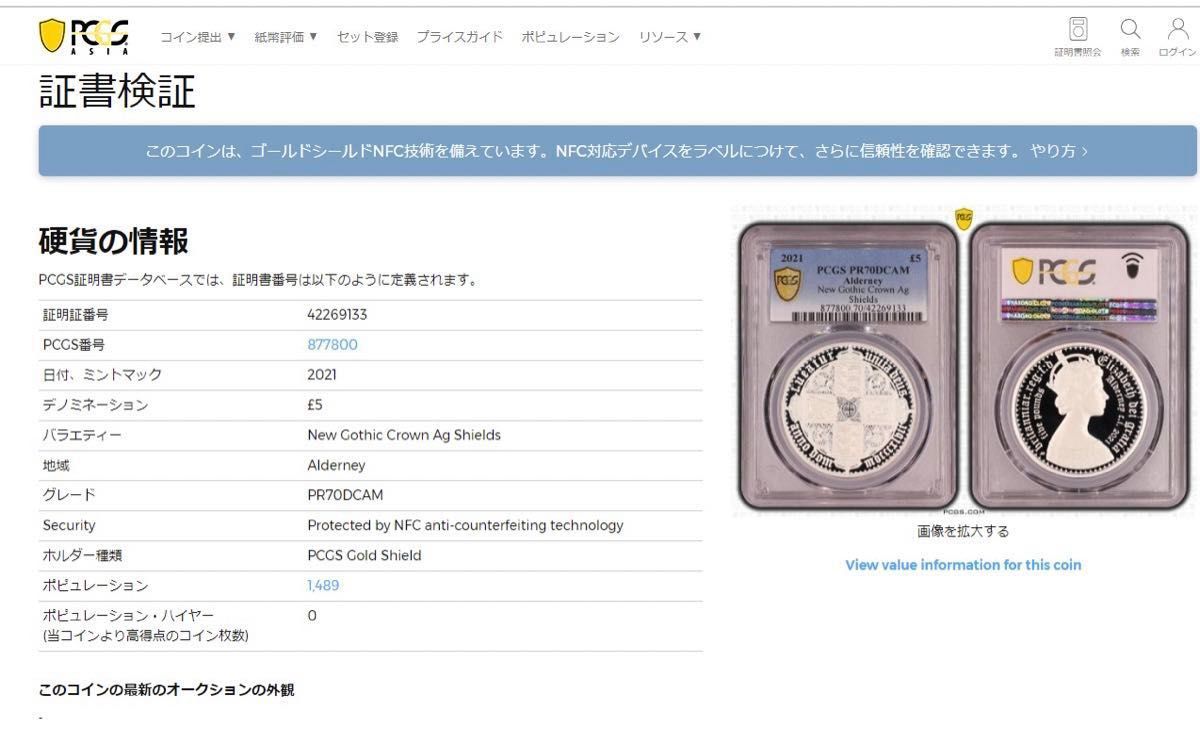Open the ポピュレーション menu item

(x=570, y=37)
